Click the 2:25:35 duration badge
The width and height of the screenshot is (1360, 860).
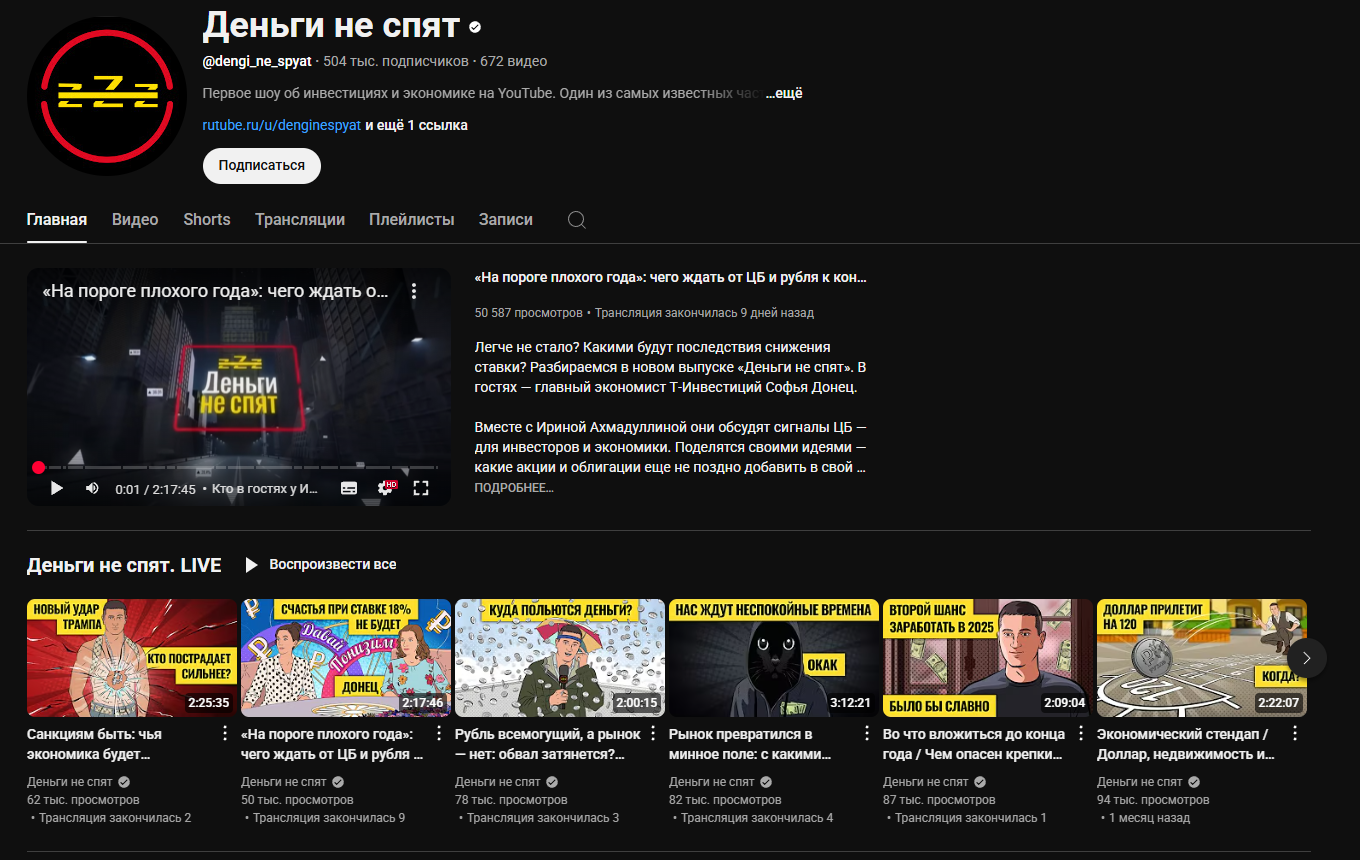click(x=209, y=703)
